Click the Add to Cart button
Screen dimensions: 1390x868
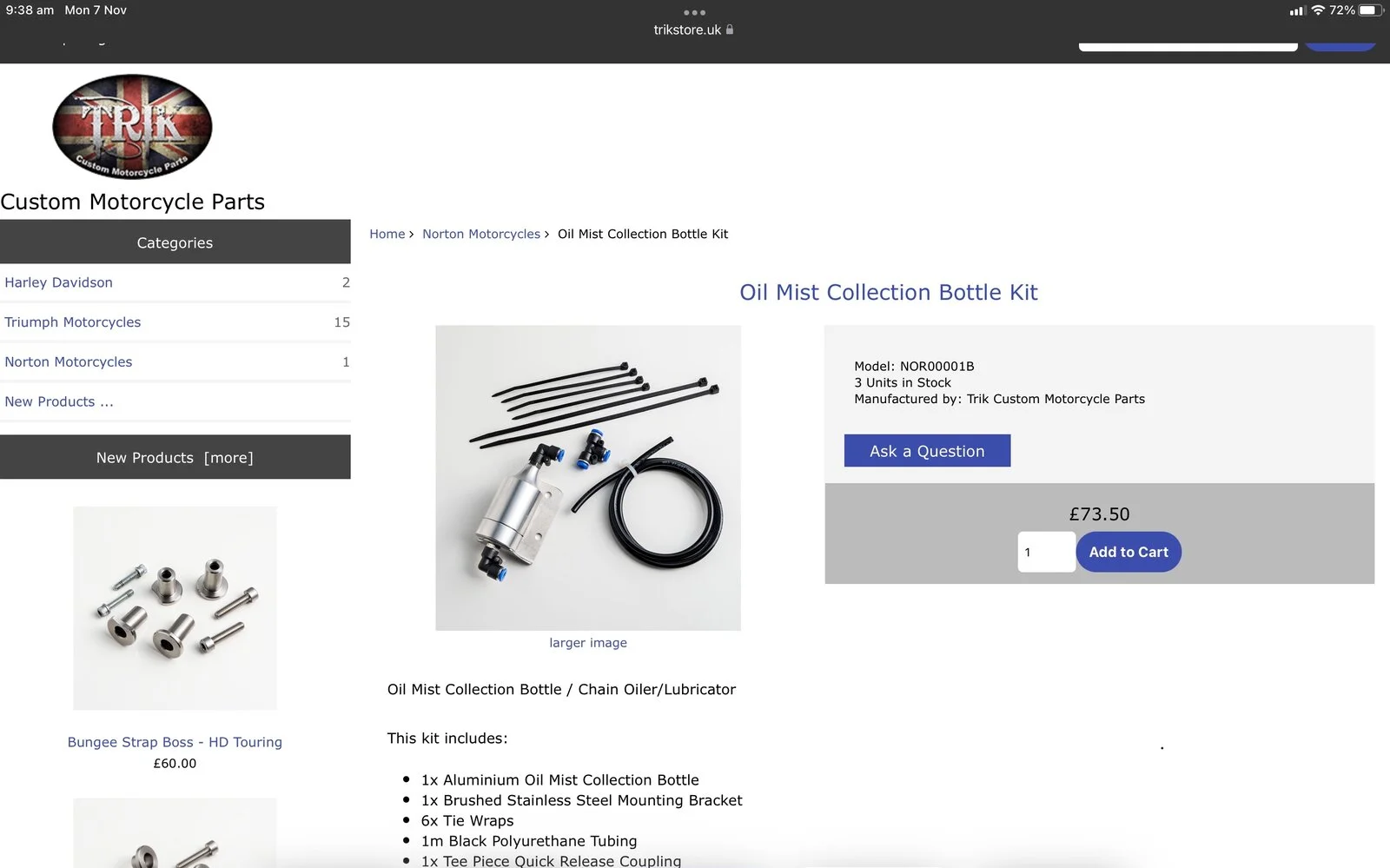[x=1129, y=552]
